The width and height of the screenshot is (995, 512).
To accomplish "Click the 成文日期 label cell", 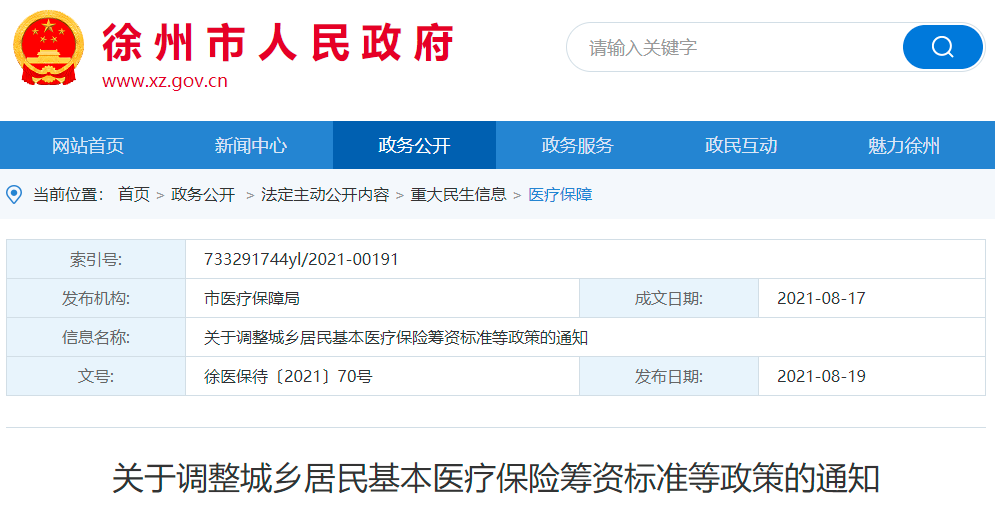I will click(x=669, y=298).
